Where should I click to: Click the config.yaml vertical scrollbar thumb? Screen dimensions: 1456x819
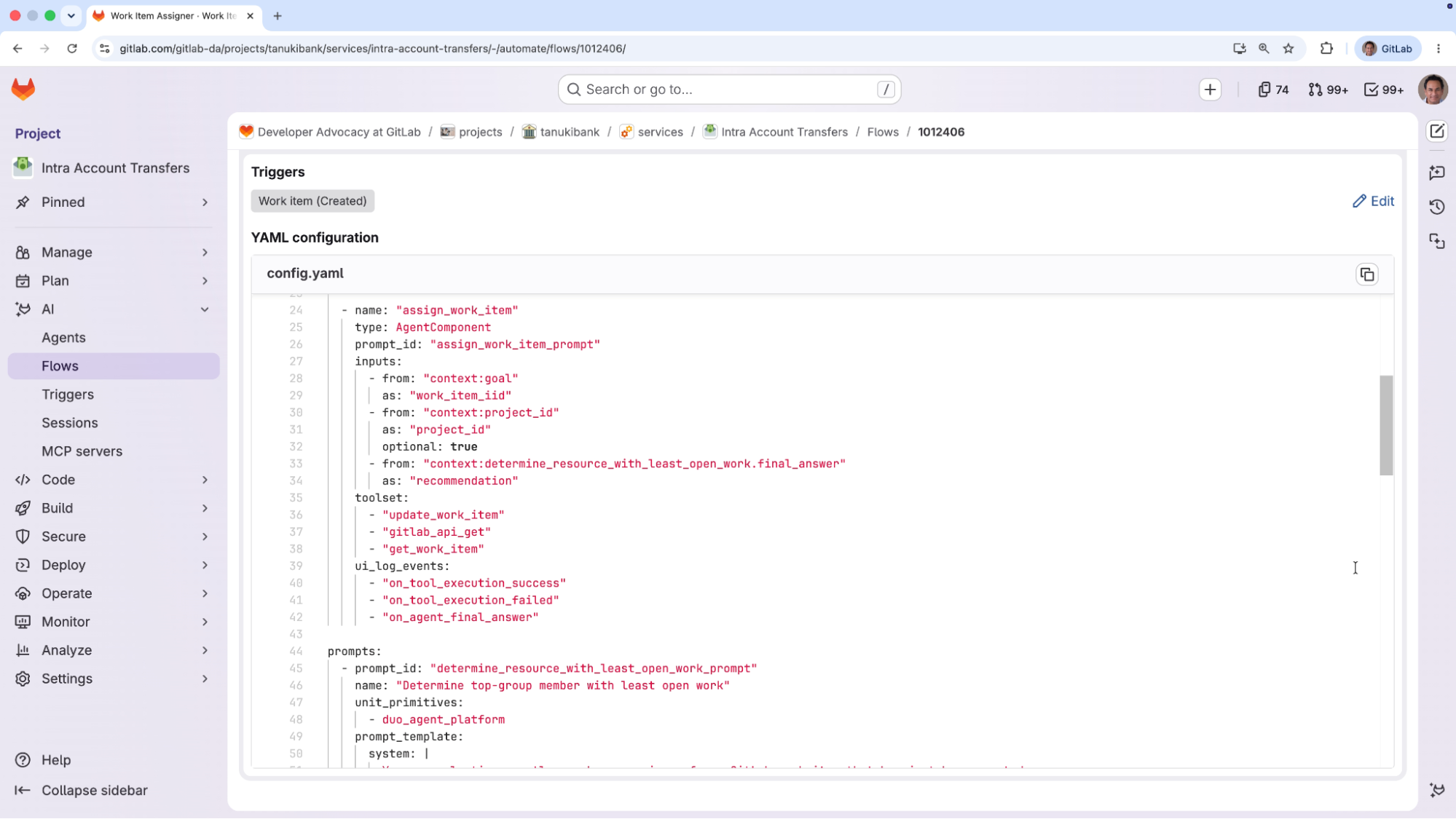pyautogui.click(x=1386, y=426)
